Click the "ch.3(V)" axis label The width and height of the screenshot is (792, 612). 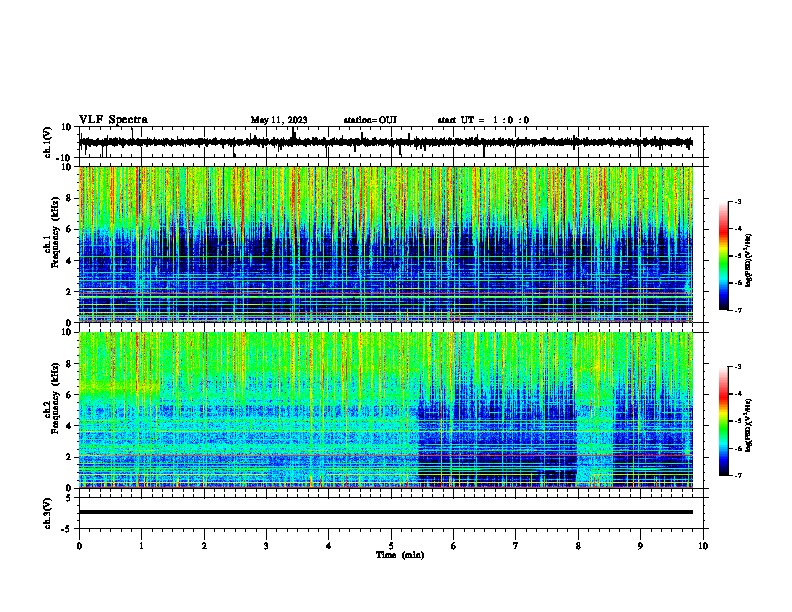(x=48, y=513)
